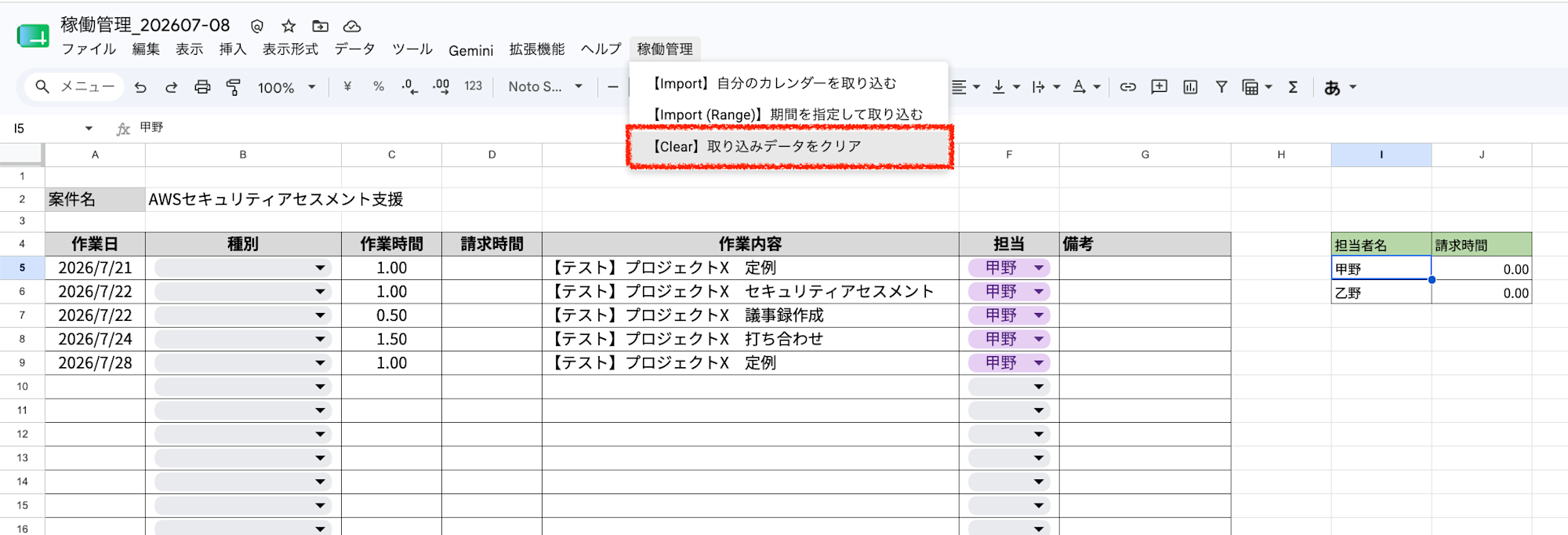Click the redo arrow icon
1568x535 pixels.
[x=171, y=87]
